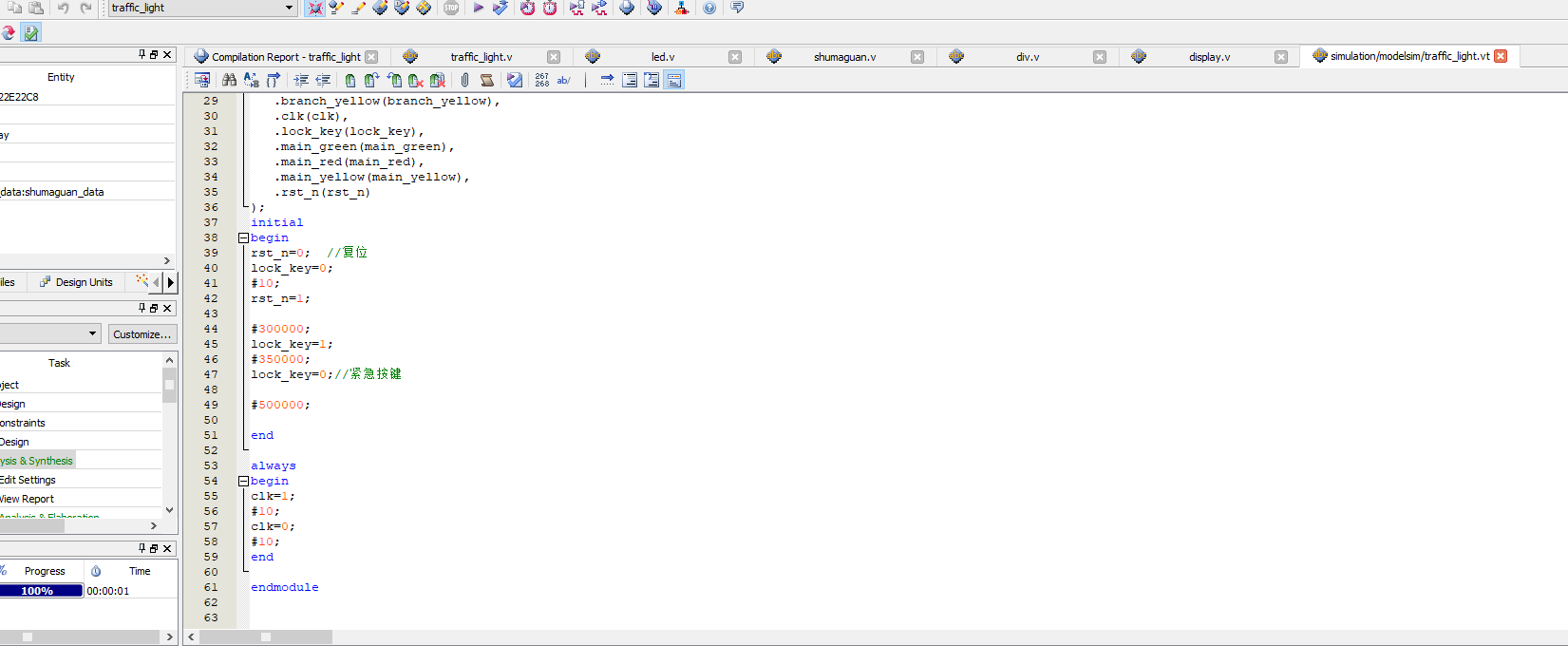Viewport: 1568px width, 646px height.
Task: Click the Time column header
Action: (140, 571)
